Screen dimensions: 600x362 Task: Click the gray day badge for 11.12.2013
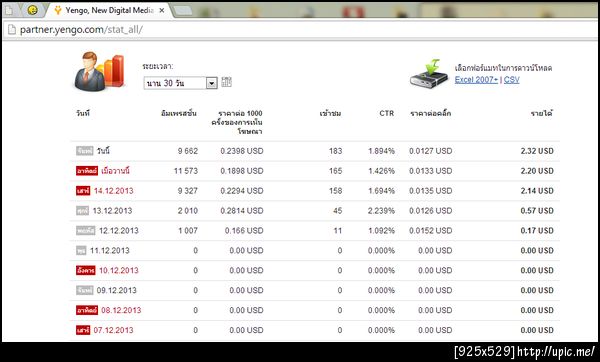point(81,250)
